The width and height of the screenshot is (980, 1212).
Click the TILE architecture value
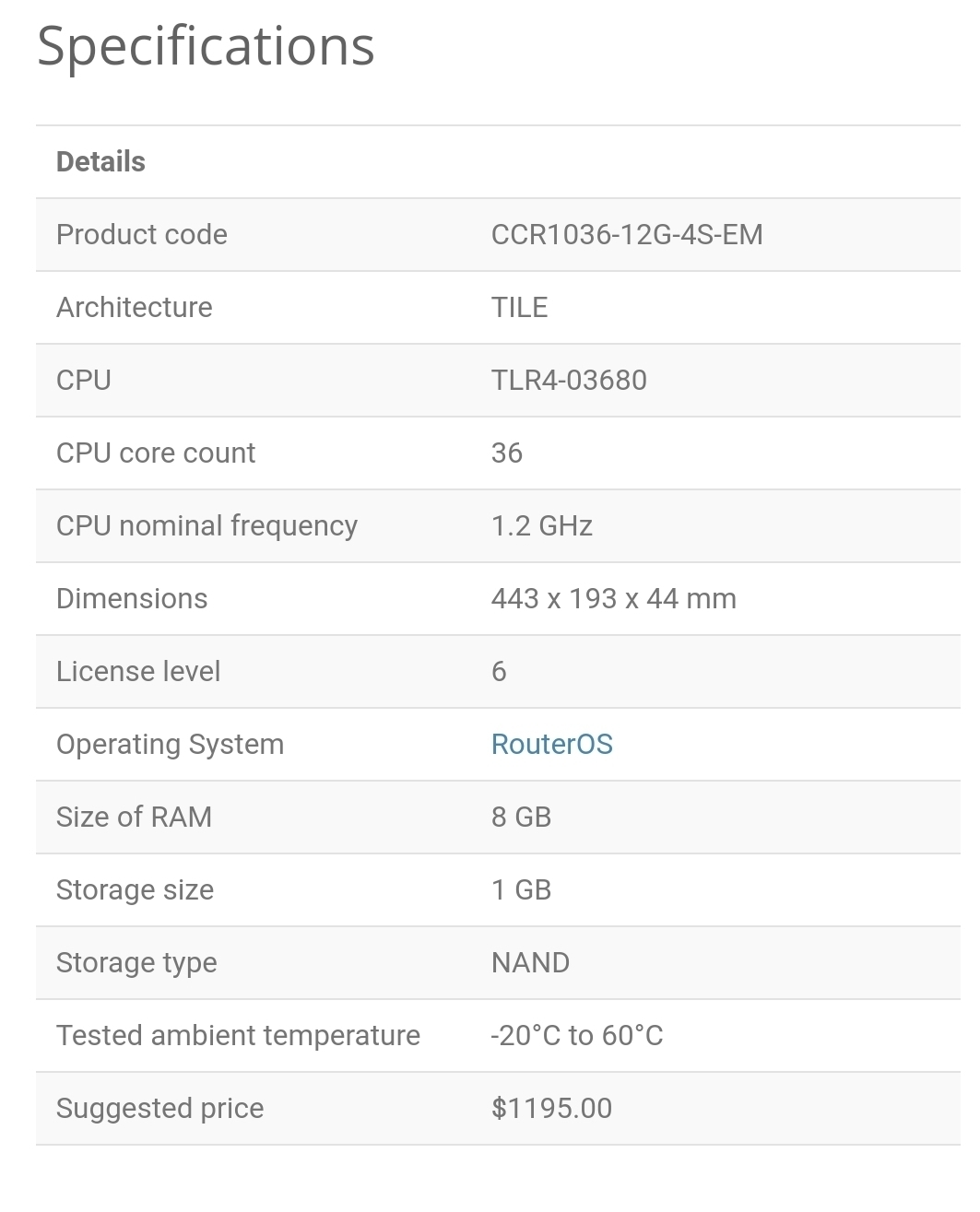[519, 307]
